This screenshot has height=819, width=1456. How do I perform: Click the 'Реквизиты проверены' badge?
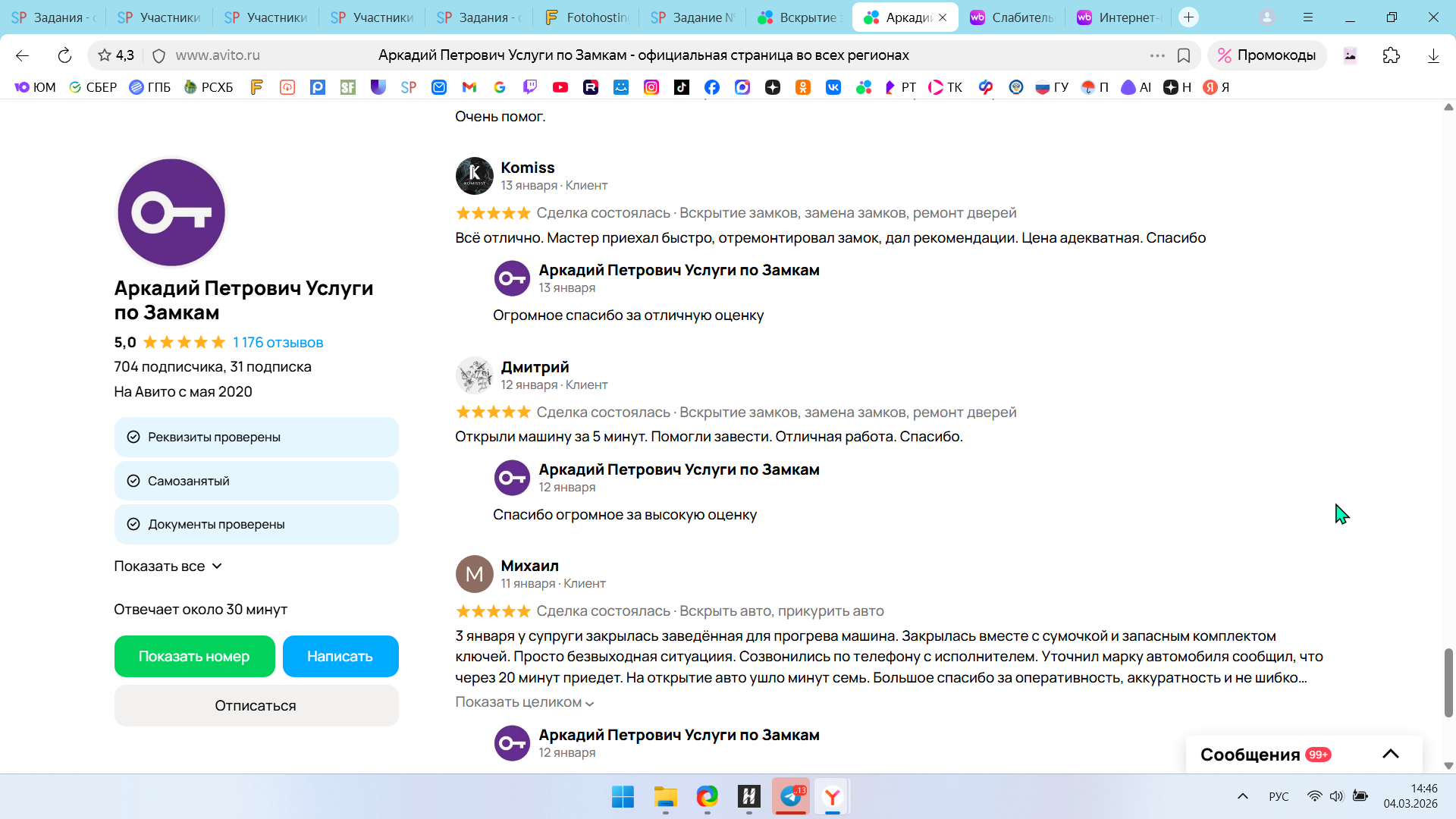tap(256, 438)
